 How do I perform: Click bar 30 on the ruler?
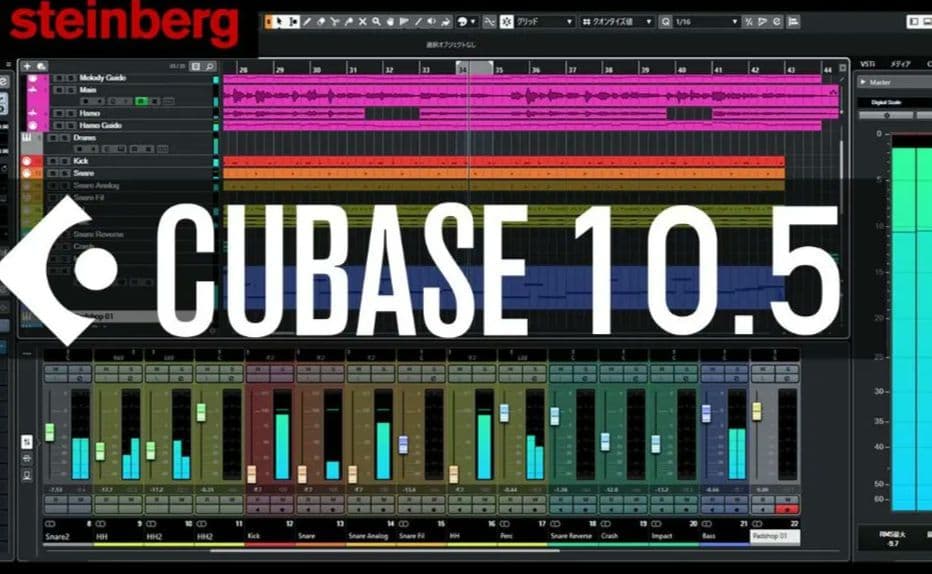tap(316, 70)
